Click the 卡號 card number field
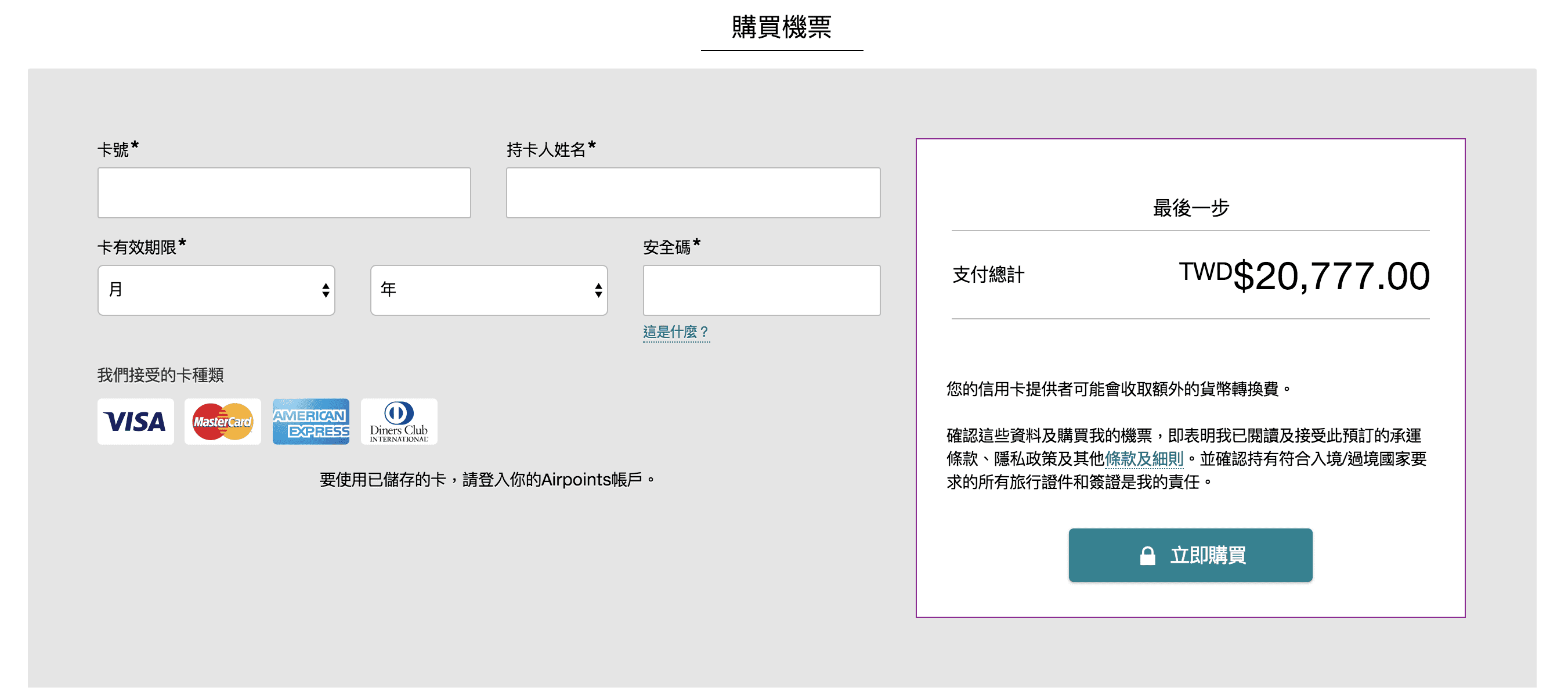Screen dimensions: 1568x698 point(285,192)
